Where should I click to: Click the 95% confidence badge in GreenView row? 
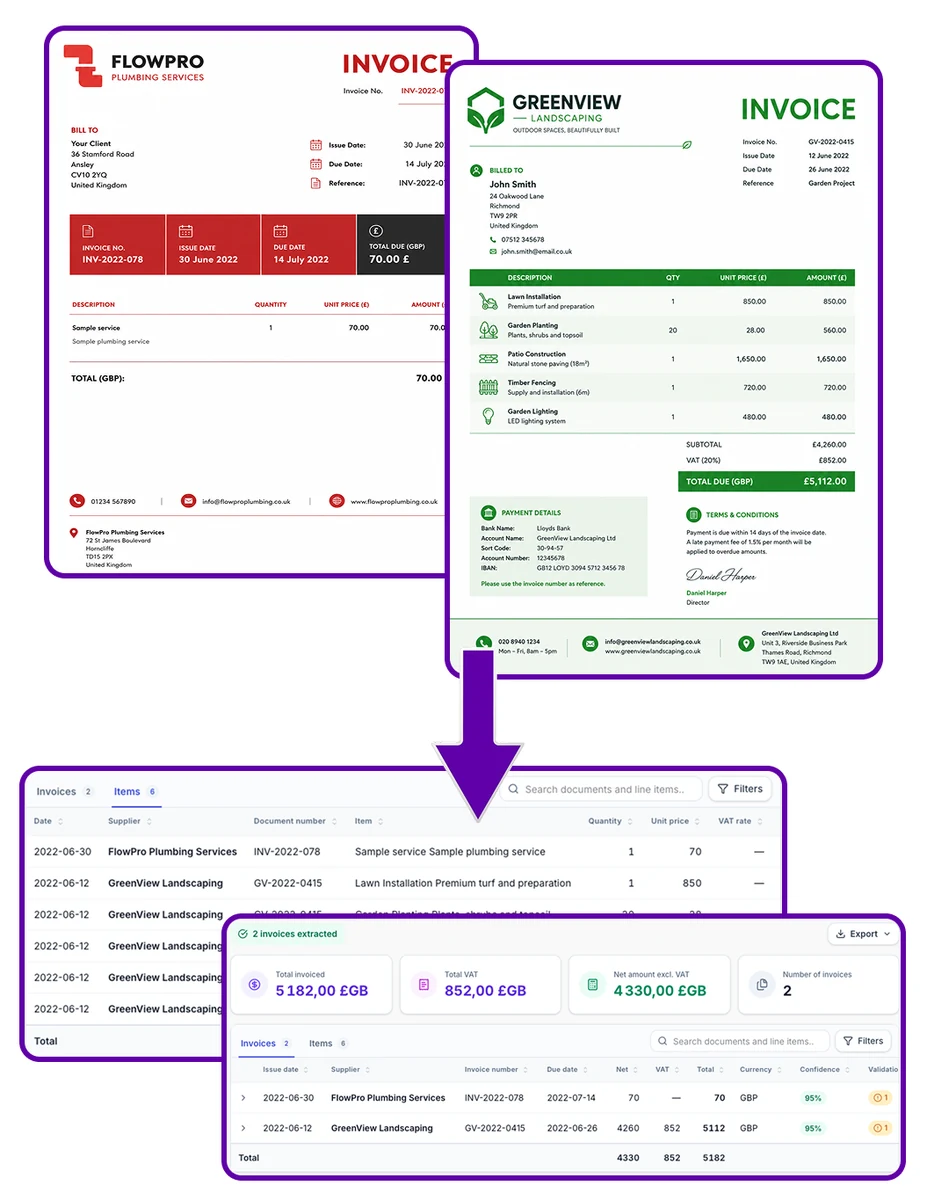point(813,1128)
